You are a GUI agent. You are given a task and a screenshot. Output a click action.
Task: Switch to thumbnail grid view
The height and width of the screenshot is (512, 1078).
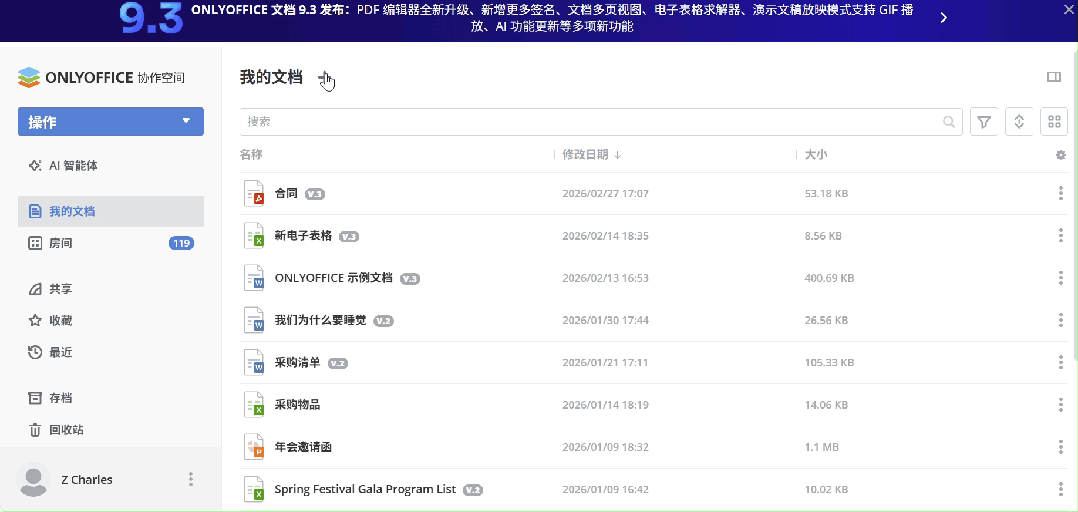click(x=1054, y=122)
